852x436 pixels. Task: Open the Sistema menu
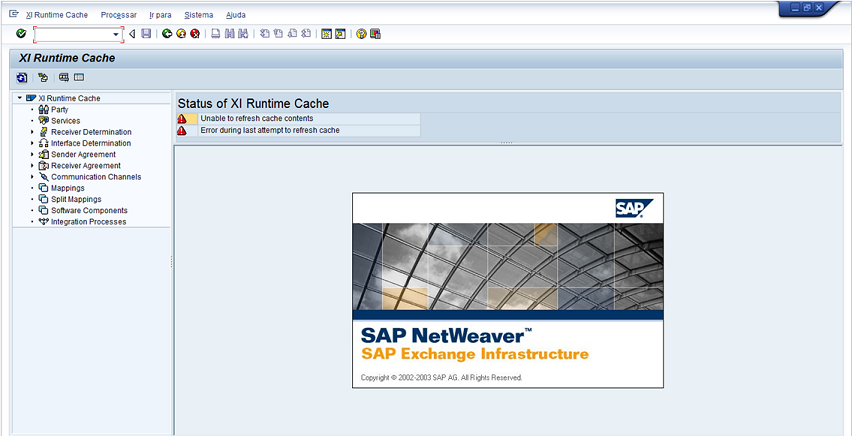[x=199, y=15]
